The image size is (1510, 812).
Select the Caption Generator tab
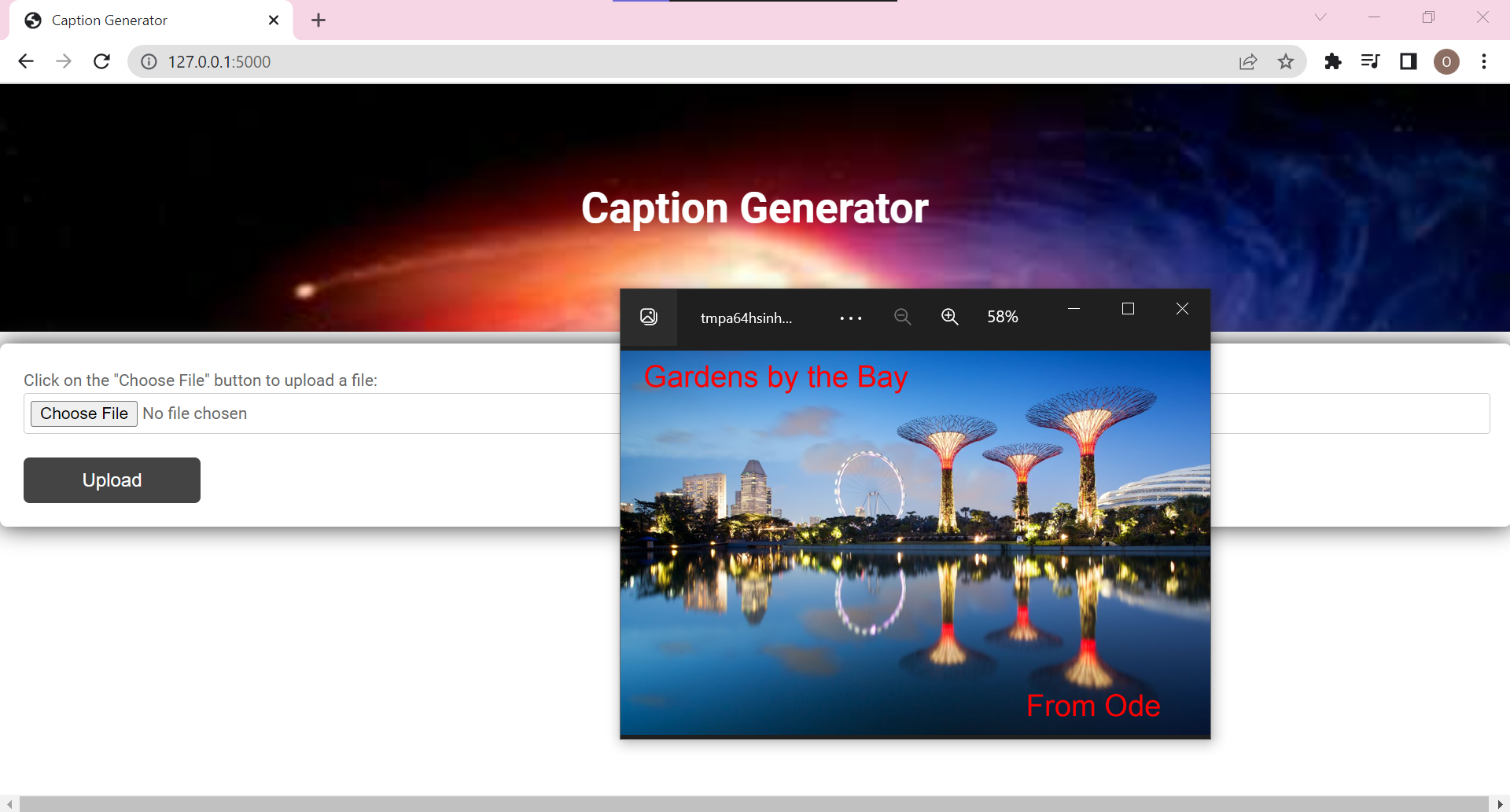(126, 20)
